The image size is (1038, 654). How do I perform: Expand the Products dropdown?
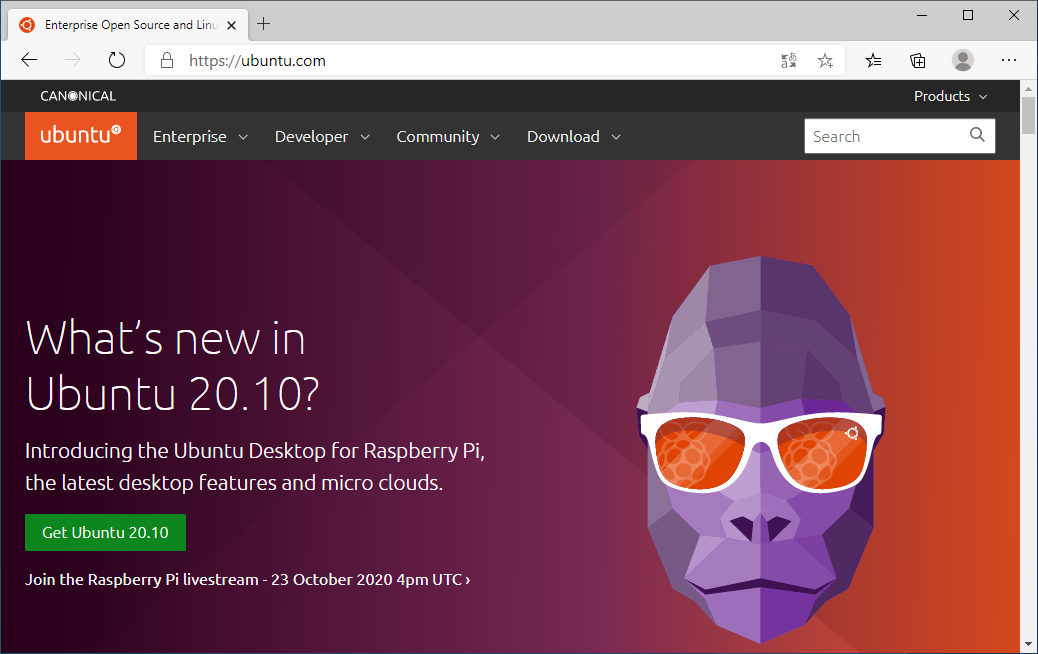(951, 96)
